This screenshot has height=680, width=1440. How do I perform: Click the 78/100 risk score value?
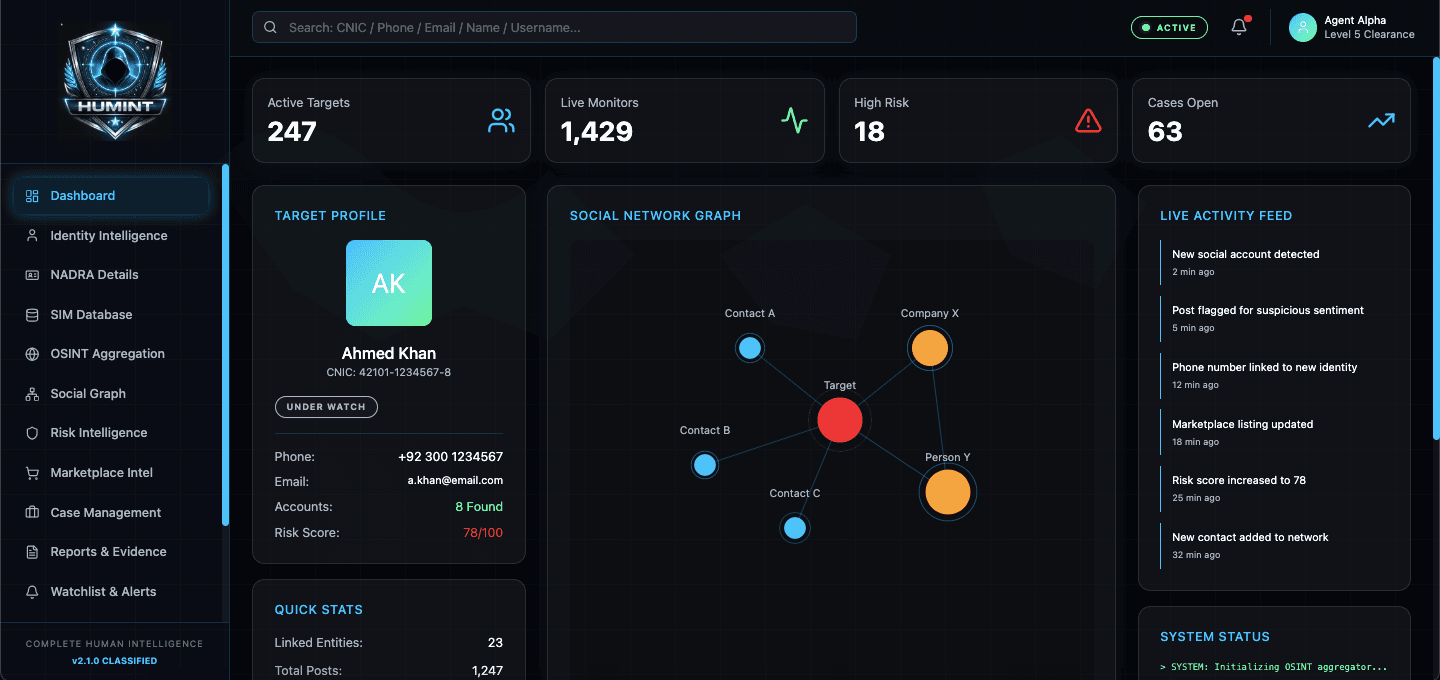(x=483, y=533)
